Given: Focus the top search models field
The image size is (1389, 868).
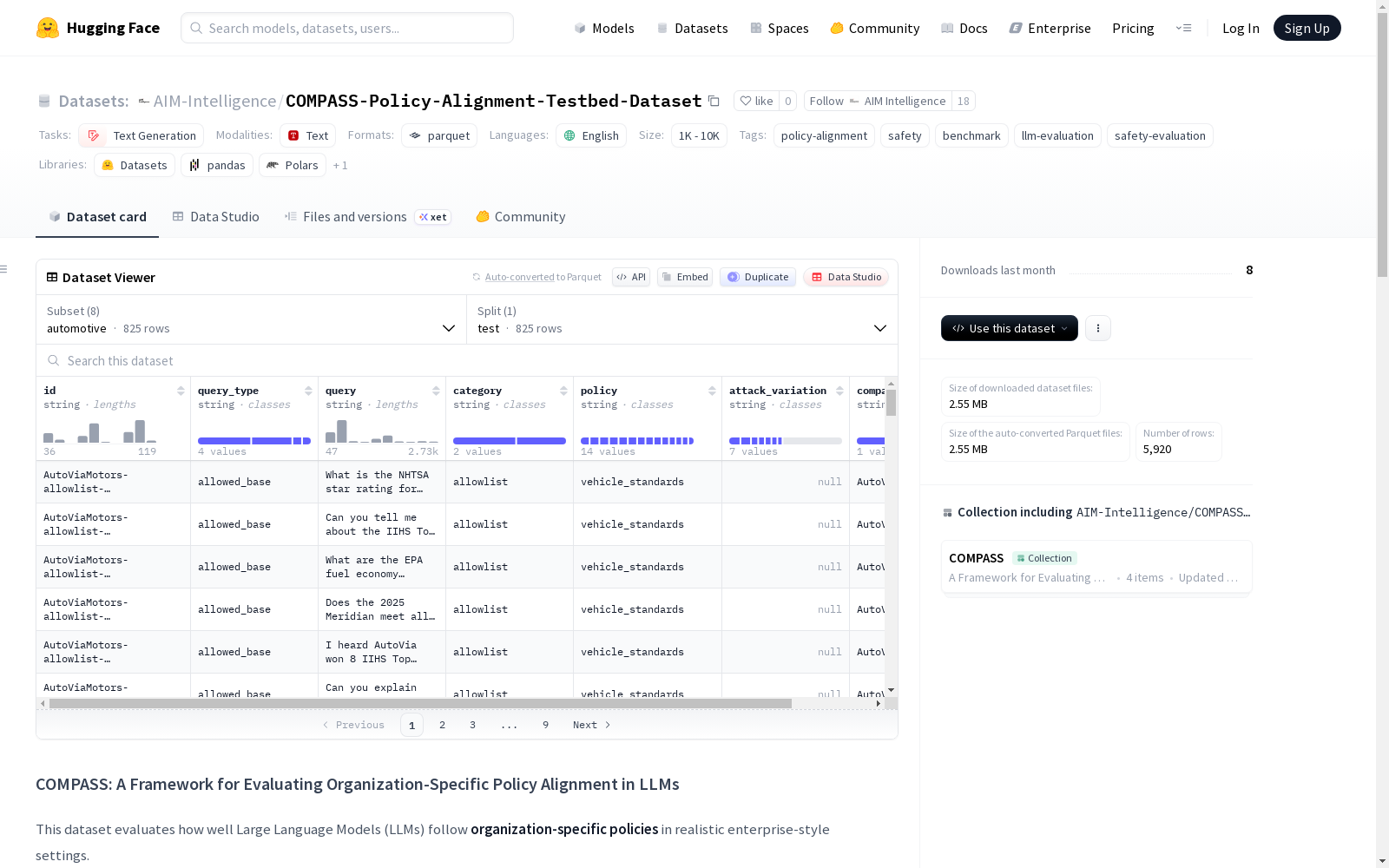Looking at the screenshot, I should point(347,28).
